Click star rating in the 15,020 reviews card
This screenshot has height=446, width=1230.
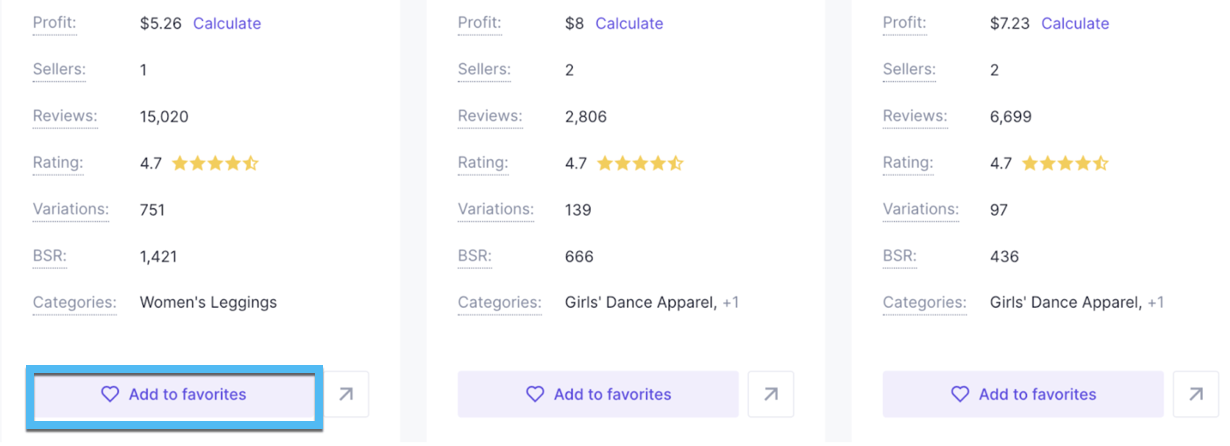pyautogui.click(x=215, y=163)
